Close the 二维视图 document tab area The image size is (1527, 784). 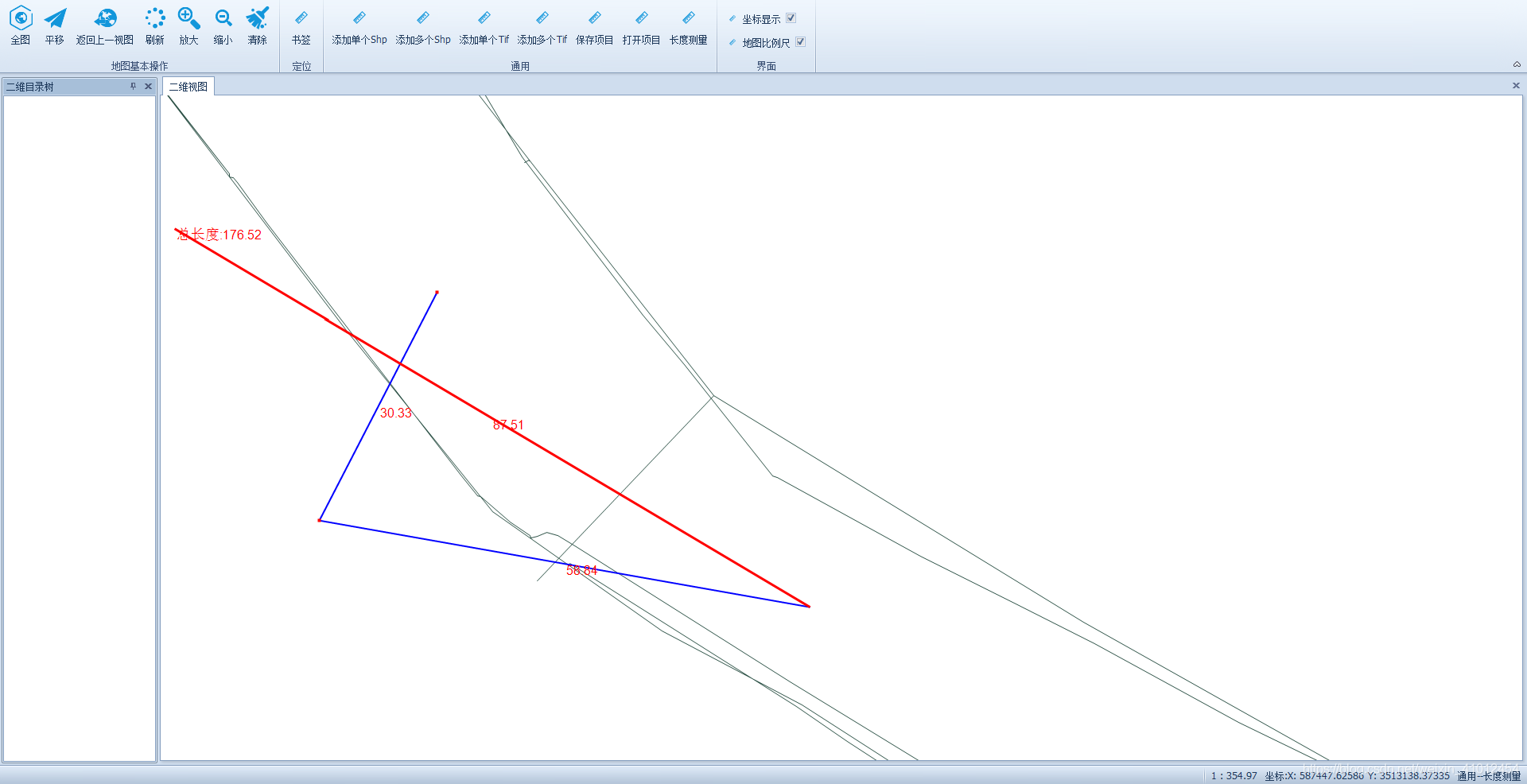(1516, 85)
